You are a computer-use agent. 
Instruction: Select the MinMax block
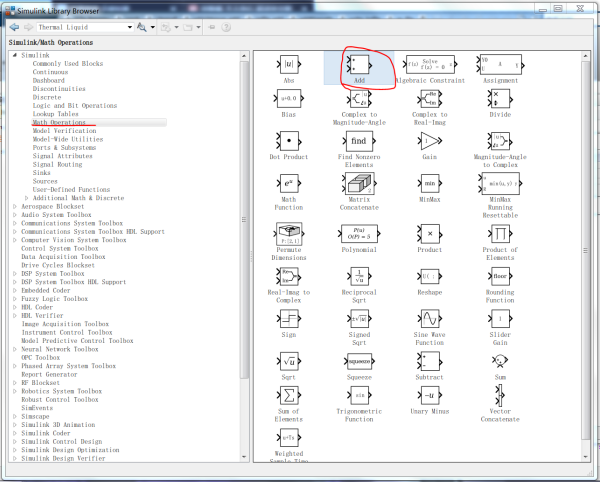[x=430, y=184]
